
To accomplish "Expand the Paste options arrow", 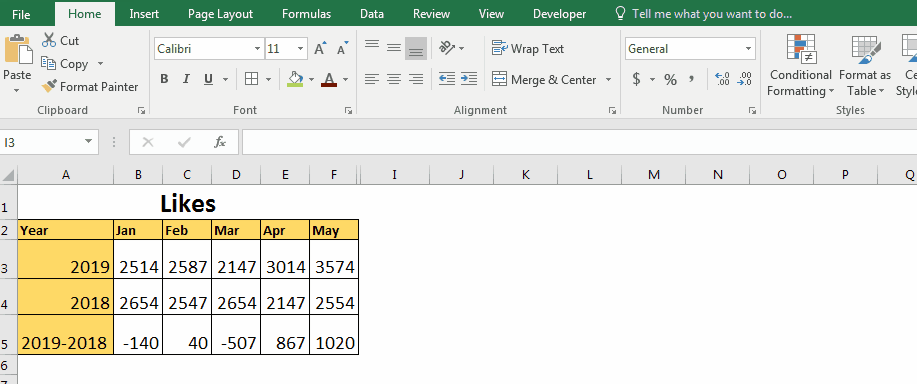I will [x=16, y=91].
